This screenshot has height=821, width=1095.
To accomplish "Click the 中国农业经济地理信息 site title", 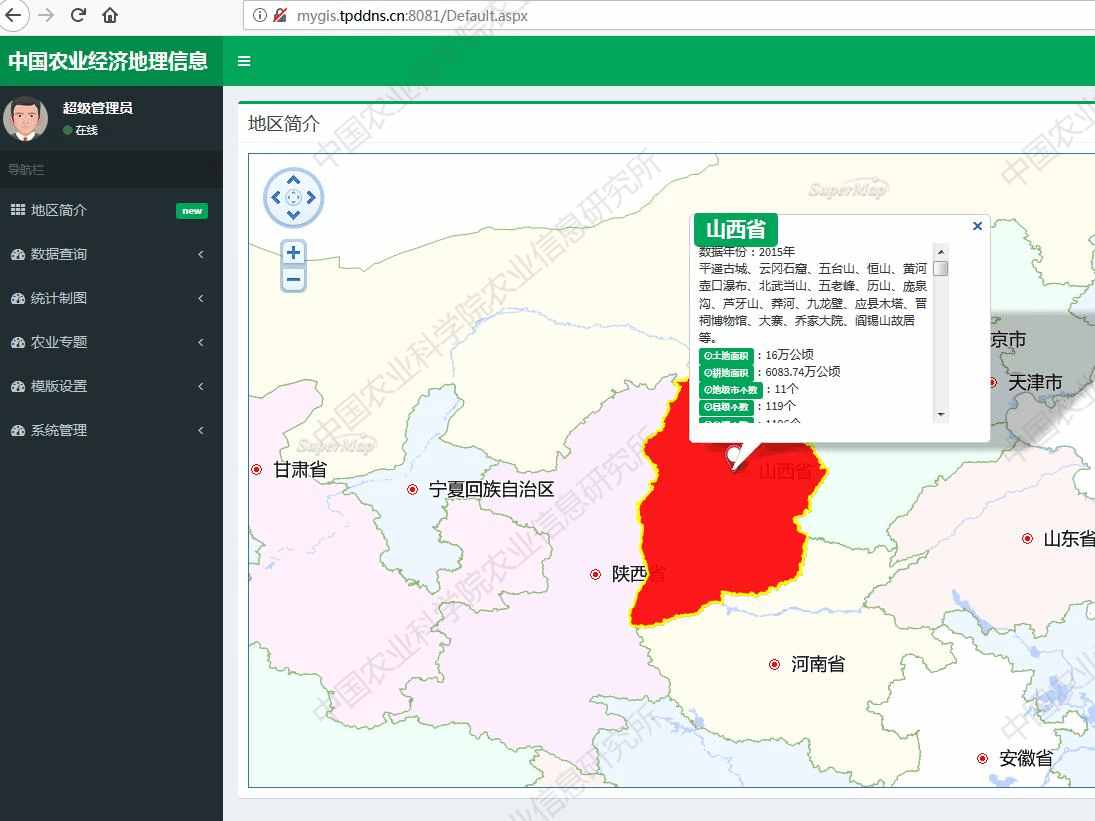I will (108, 61).
